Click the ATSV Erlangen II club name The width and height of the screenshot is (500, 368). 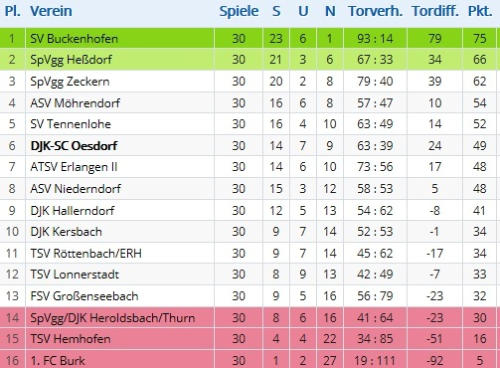(74, 167)
